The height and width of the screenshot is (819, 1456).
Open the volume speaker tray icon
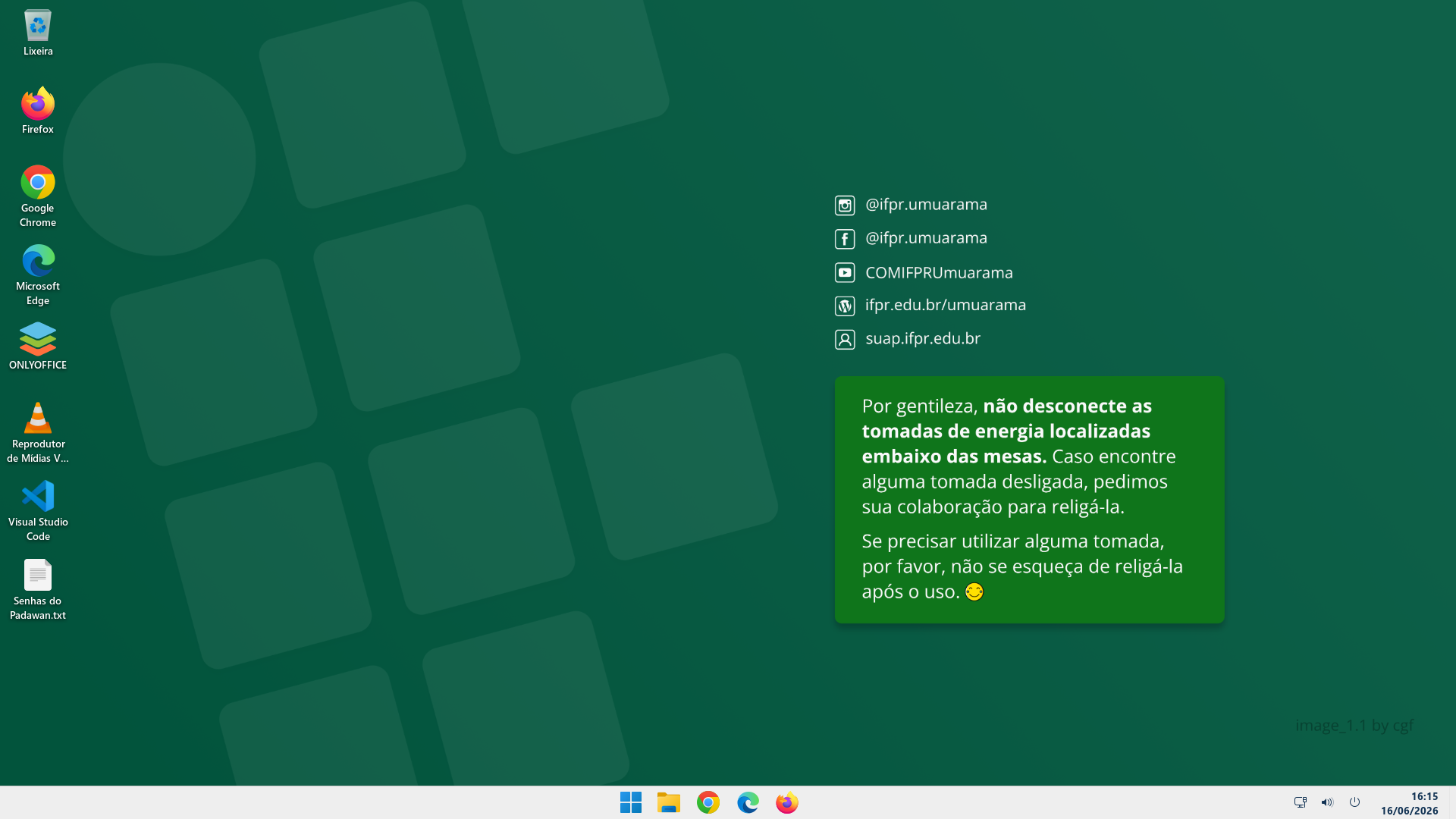click(x=1327, y=802)
